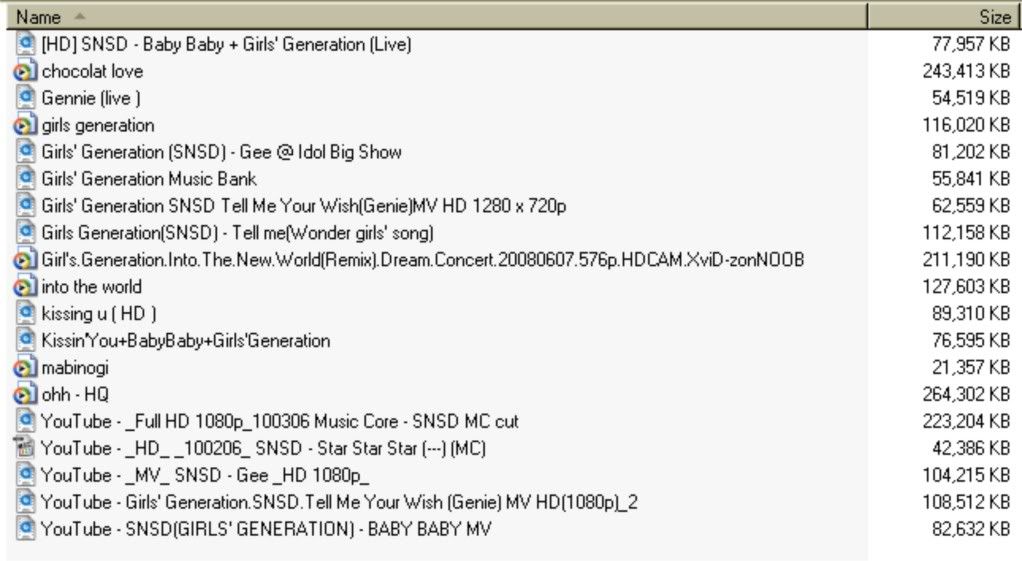Click the size value '77,957 KB'

(971, 44)
